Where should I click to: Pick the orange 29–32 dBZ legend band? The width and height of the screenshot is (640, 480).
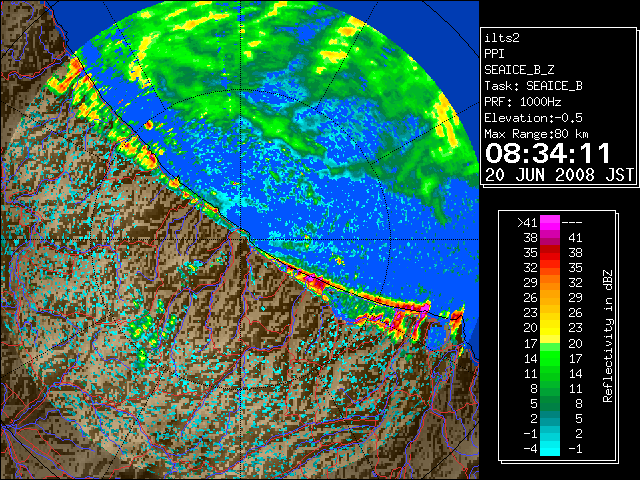[x=550, y=283]
